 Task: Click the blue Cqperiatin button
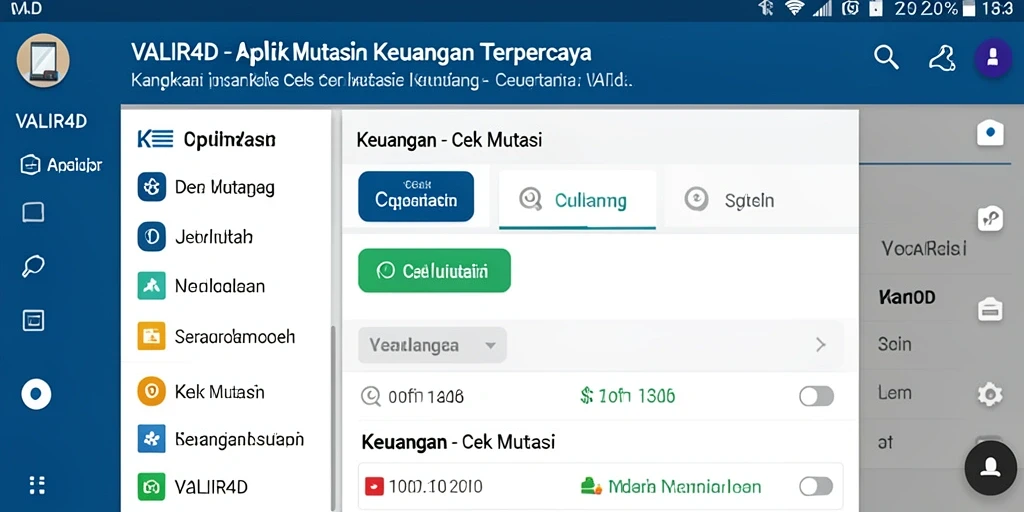(416, 197)
